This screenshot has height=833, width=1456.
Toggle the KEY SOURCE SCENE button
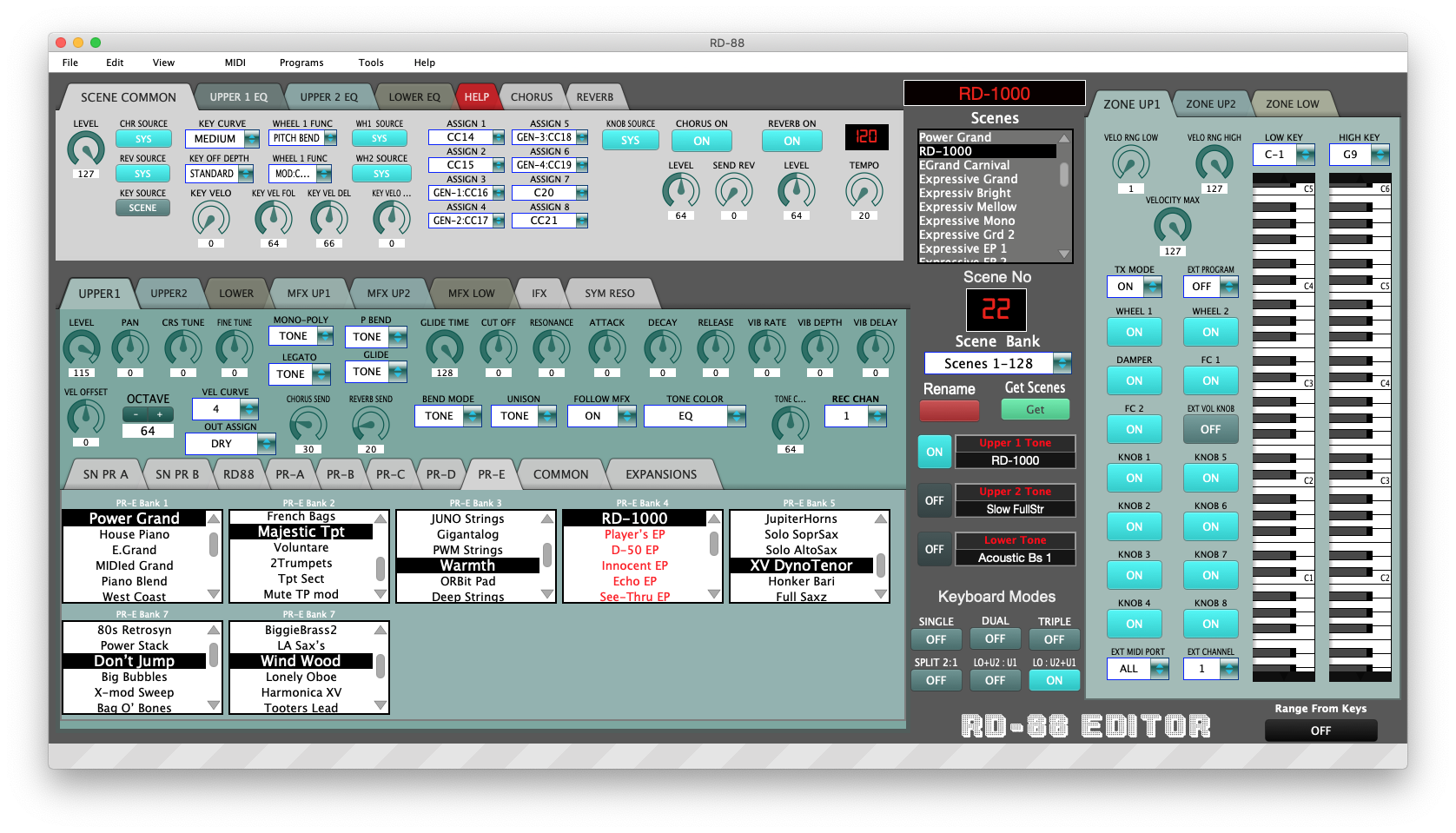coord(143,208)
